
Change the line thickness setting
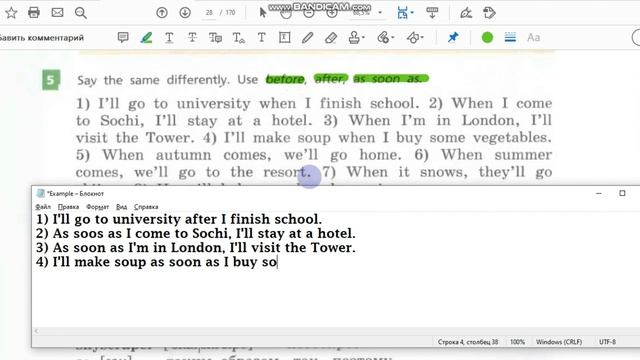[510, 38]
